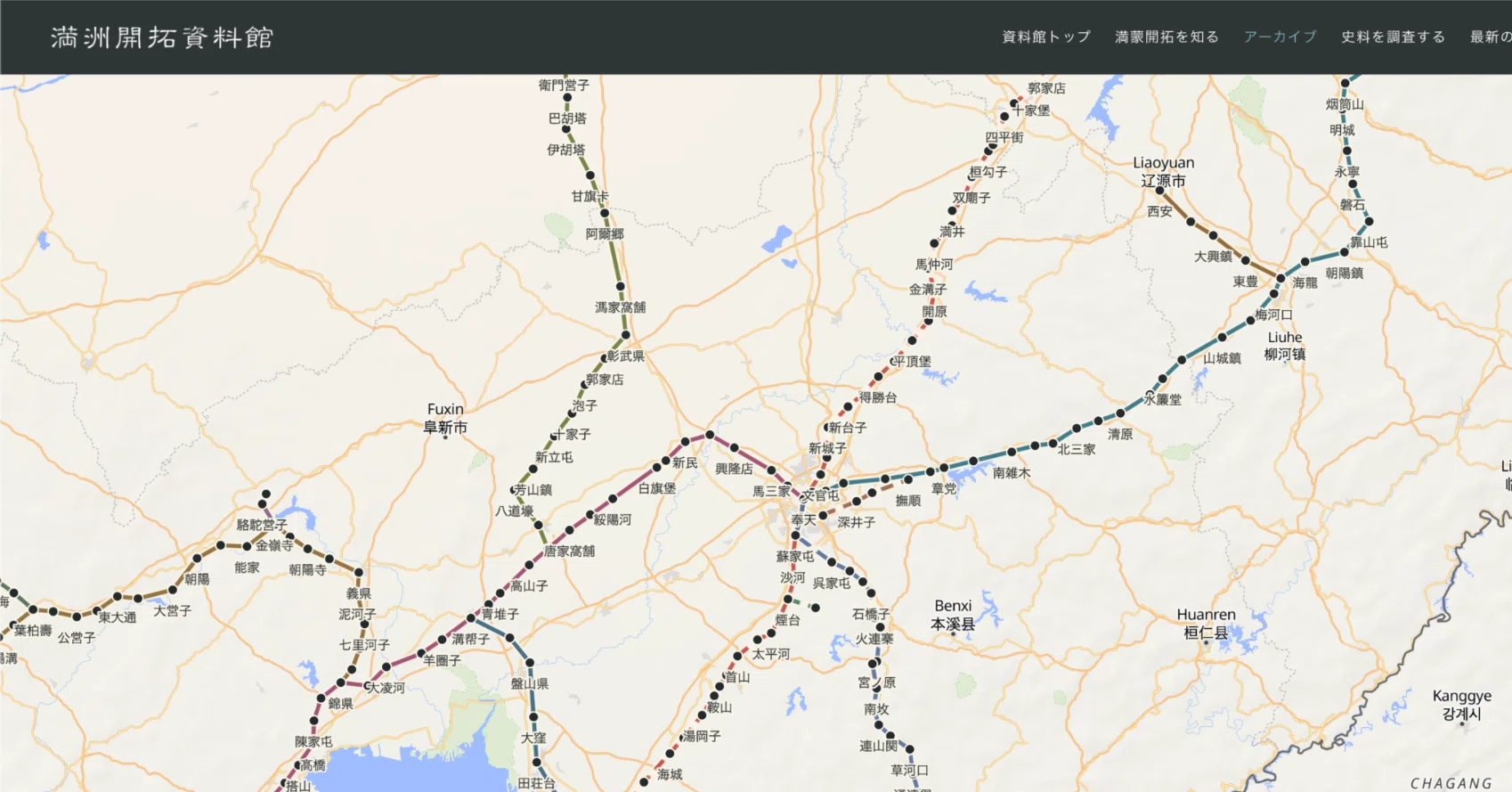Screen dimensions: 1512x792
Task: Click the 朝陽 station label
Action: click(x=197, y=579)
